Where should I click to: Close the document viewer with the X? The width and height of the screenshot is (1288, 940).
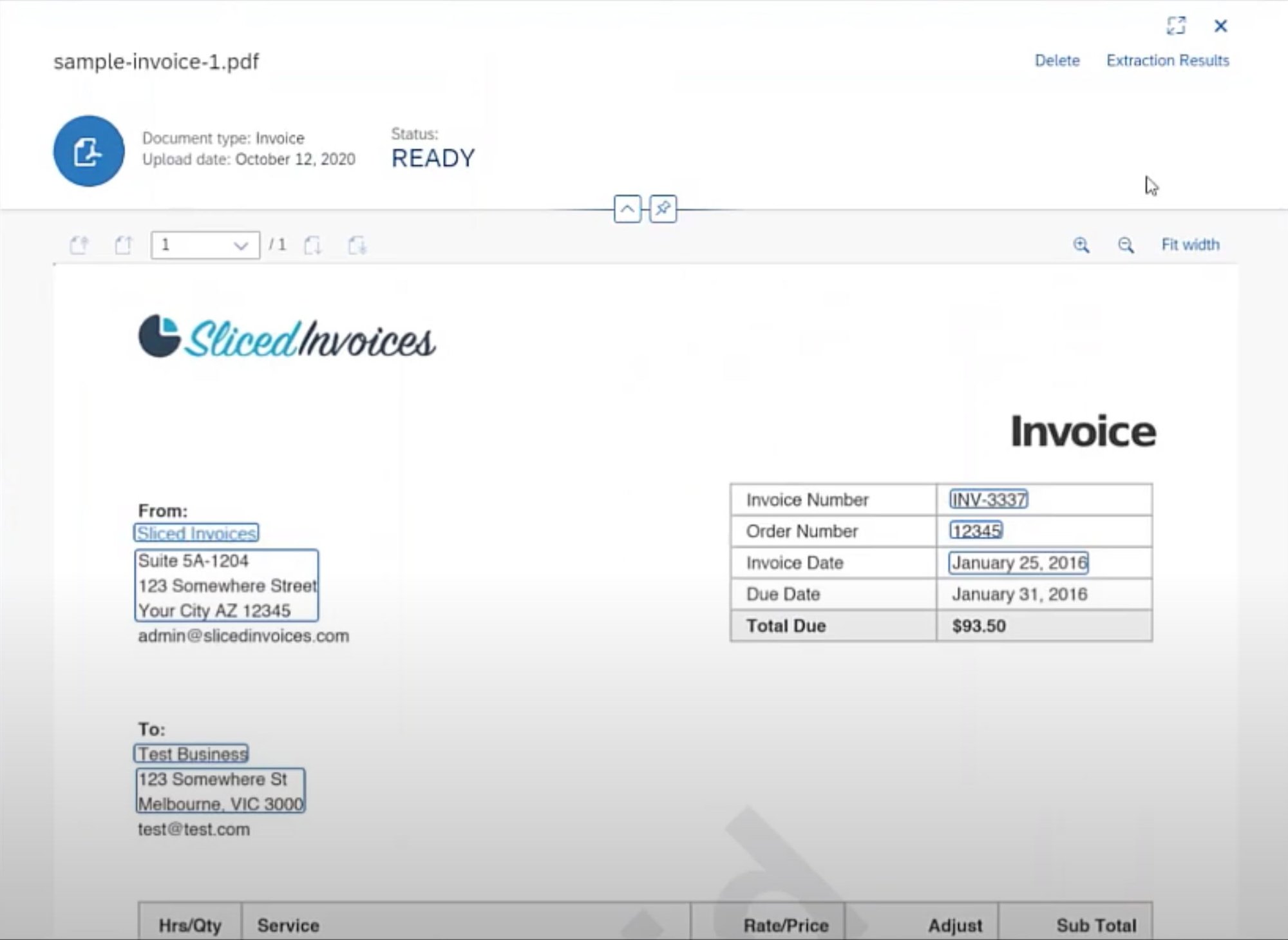(x=1220, y=26)
